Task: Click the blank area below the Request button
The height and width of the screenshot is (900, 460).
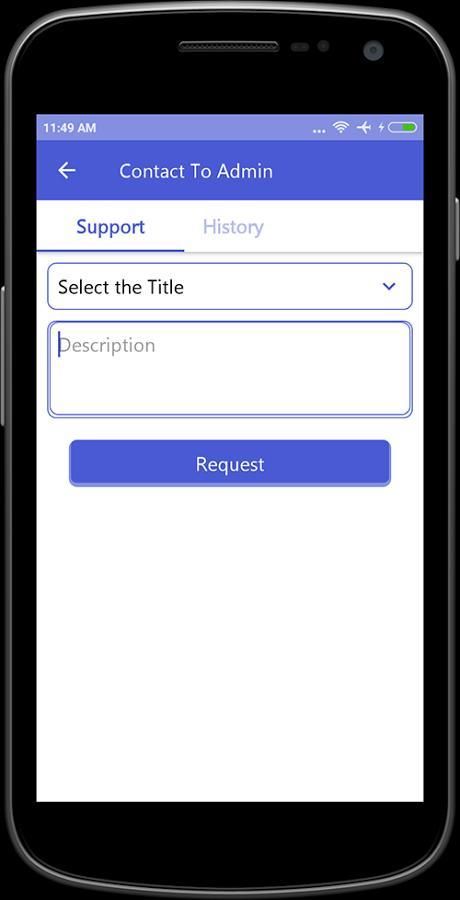Action: (230, 643)
